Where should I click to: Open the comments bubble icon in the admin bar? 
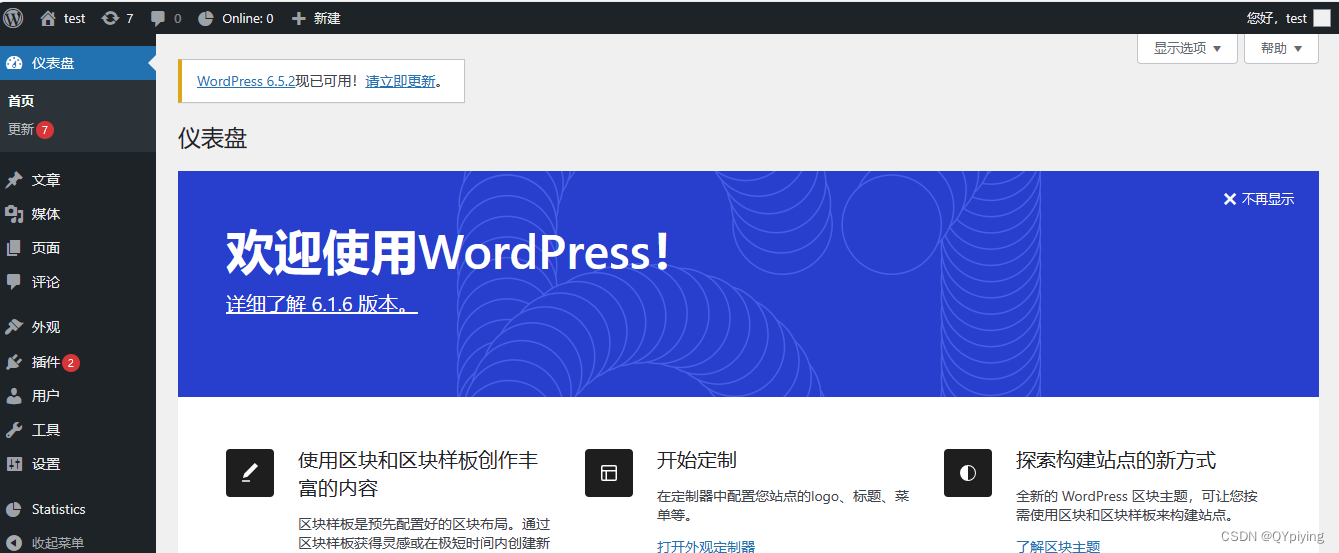coord(158,18)
